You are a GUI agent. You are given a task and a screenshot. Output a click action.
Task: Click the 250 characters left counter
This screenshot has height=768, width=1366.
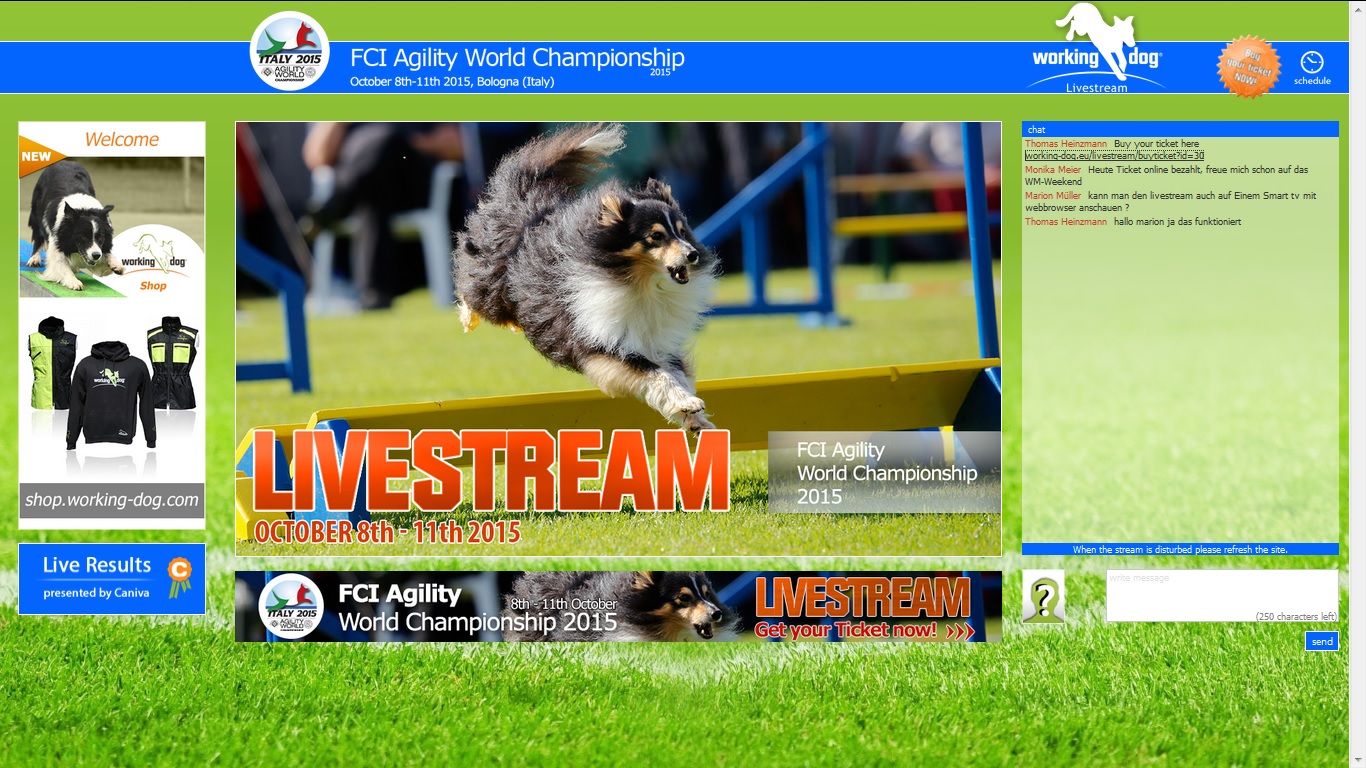1296,617
